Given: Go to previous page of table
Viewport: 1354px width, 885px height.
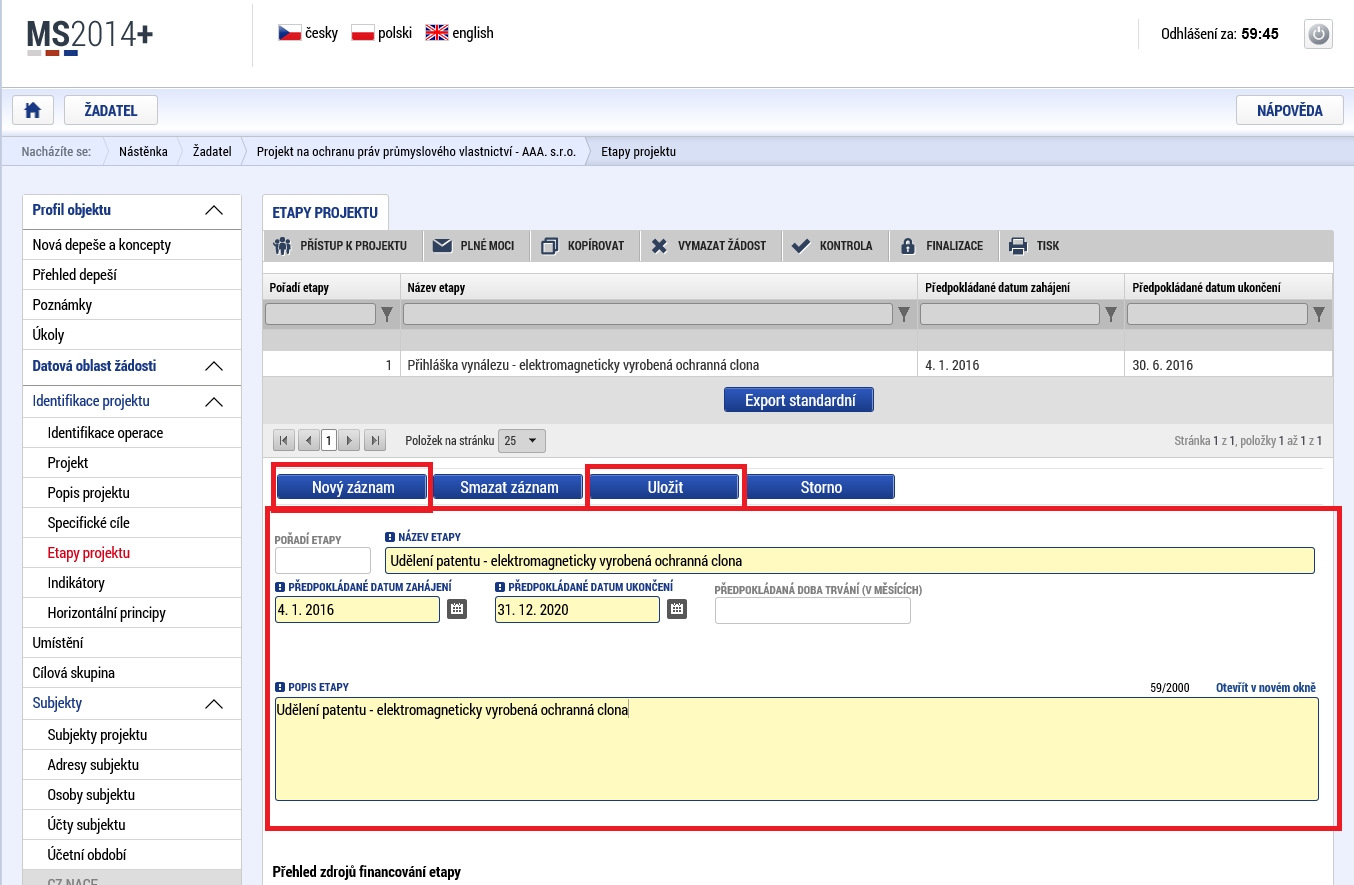Looking at the screenshot, I should [x=309, y=440].
